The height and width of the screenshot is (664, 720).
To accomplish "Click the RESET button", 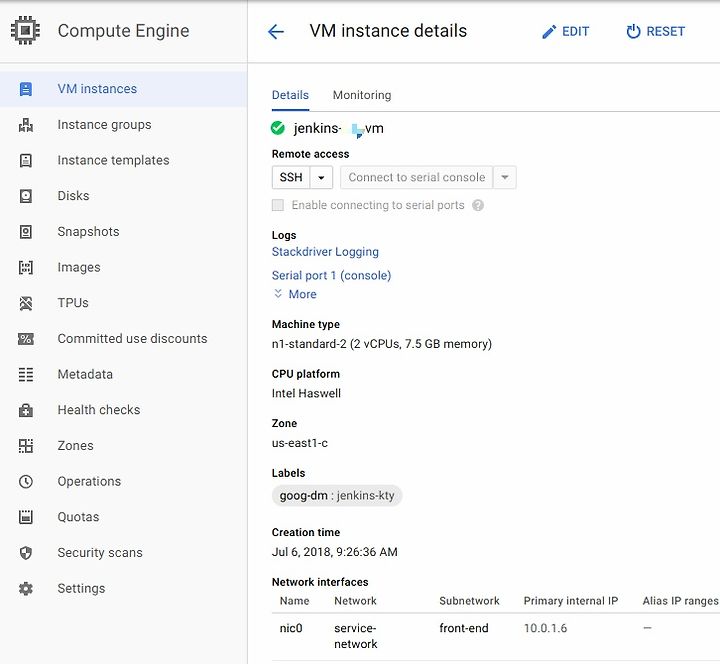I will [x=655, y=31].
